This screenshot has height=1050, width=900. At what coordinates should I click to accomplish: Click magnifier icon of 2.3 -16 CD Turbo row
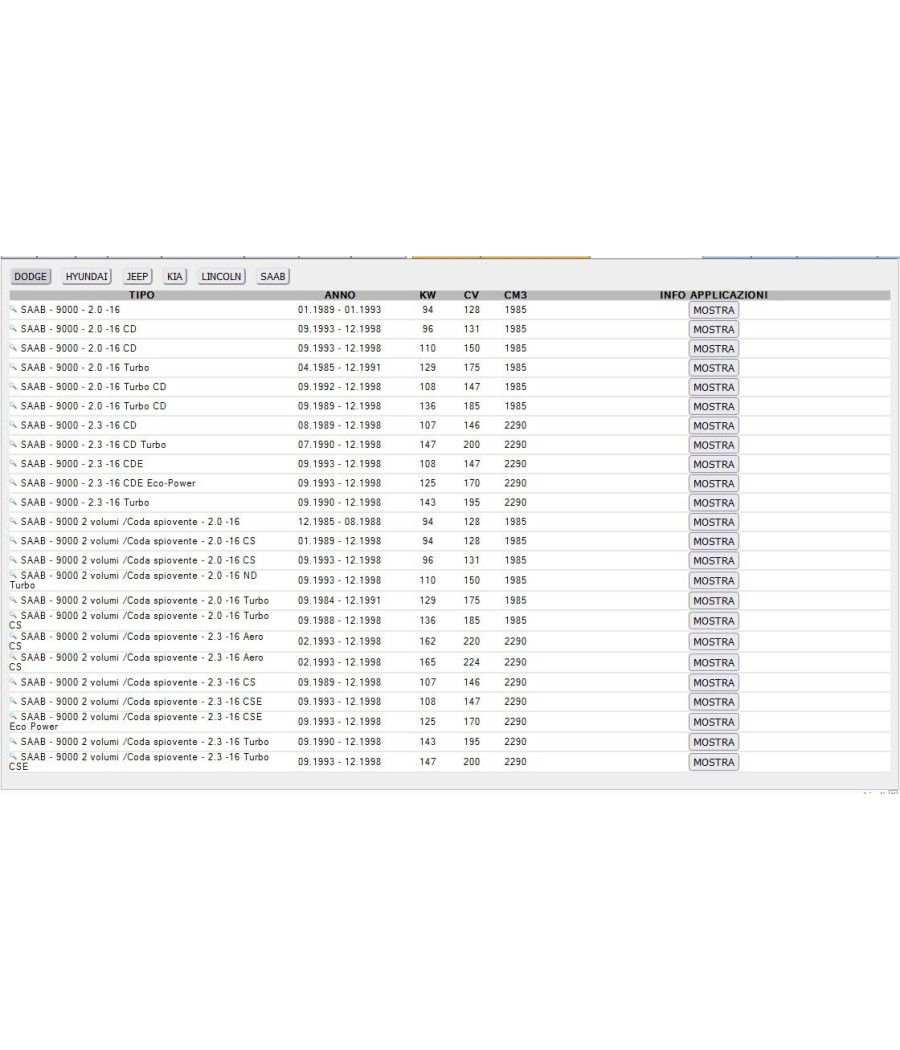pos(13,444)
